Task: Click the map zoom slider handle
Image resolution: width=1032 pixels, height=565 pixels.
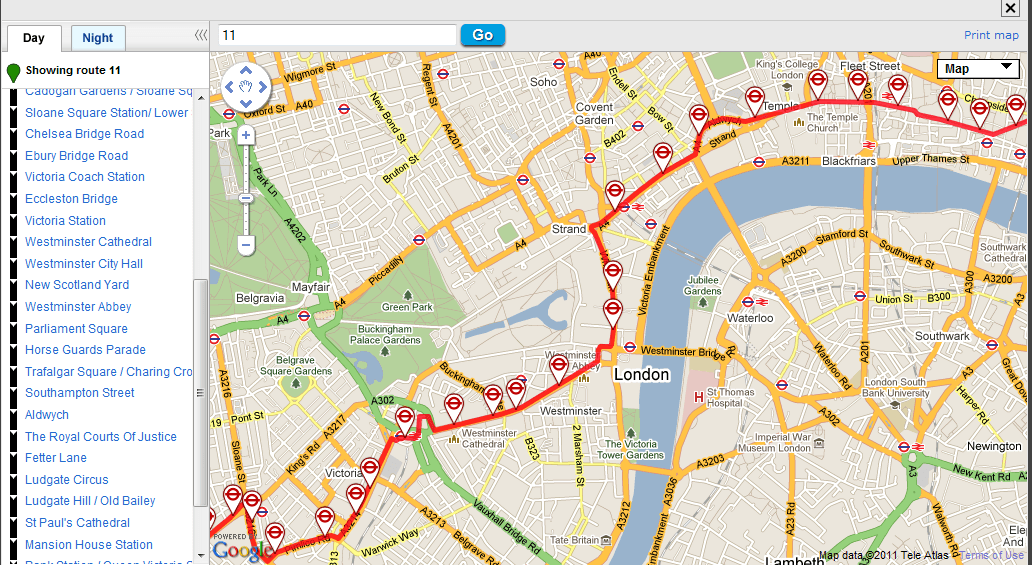Action: [x=245, y=198]
